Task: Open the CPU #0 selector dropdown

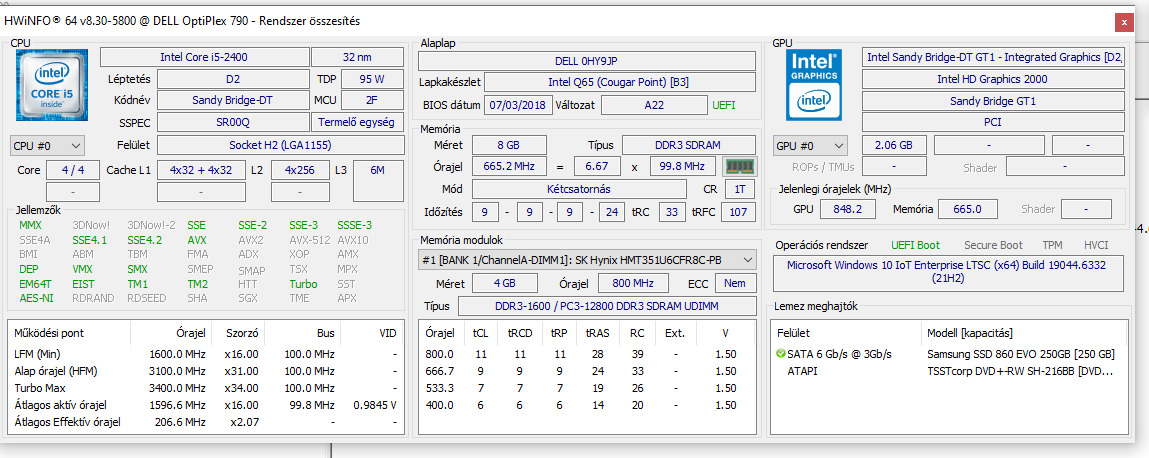Action: coord(48,145)
